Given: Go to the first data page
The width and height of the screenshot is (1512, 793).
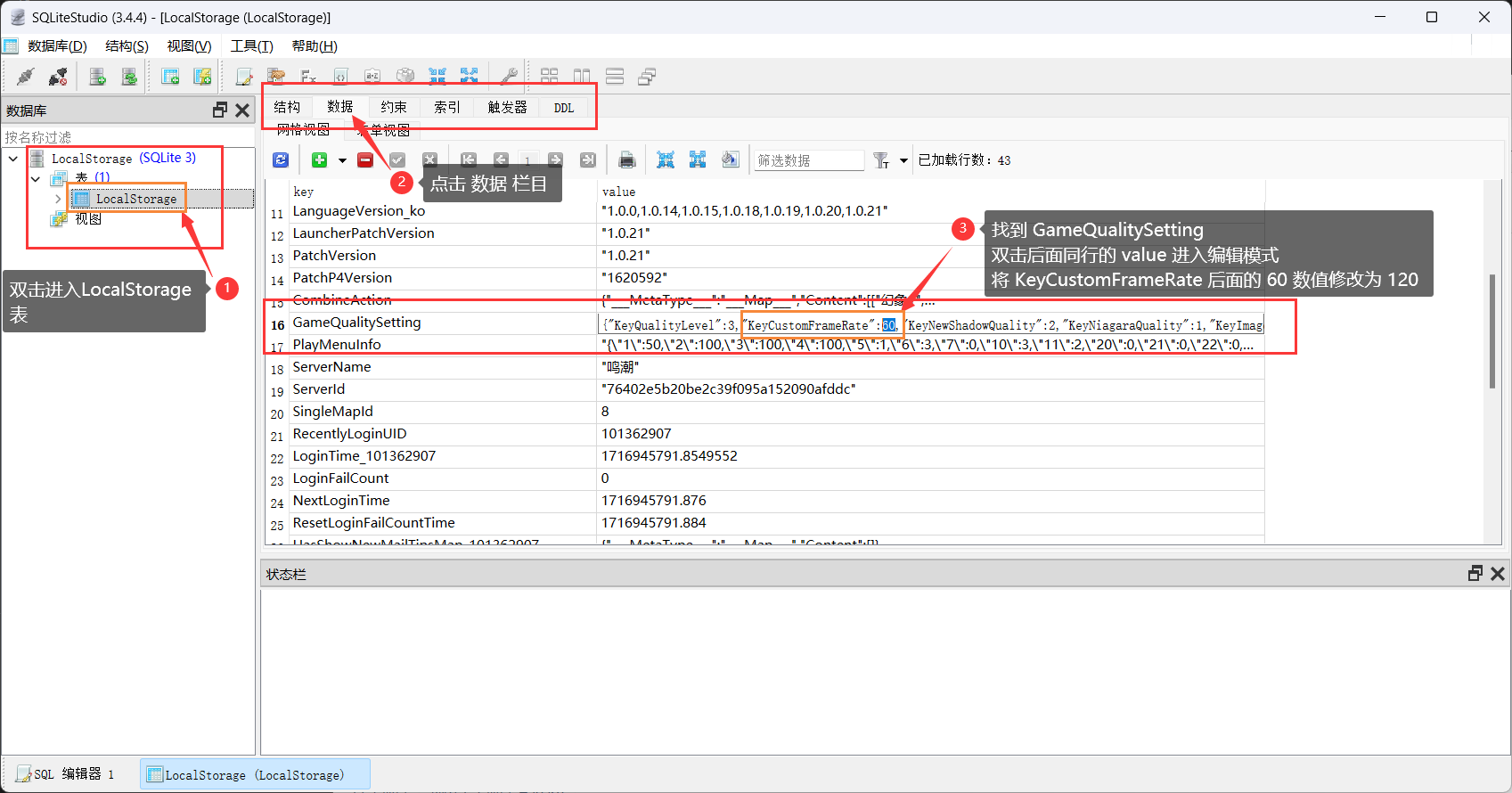Looking at the screenshot, I should pos(469,159).
